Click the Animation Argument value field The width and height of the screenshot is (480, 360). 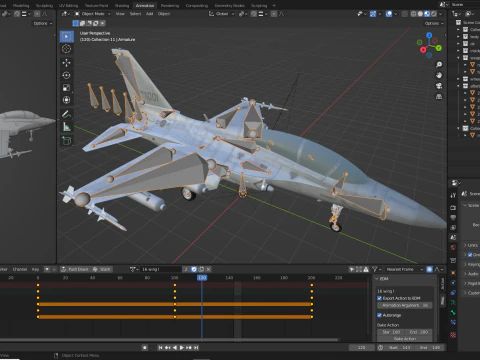coord(405,305)
